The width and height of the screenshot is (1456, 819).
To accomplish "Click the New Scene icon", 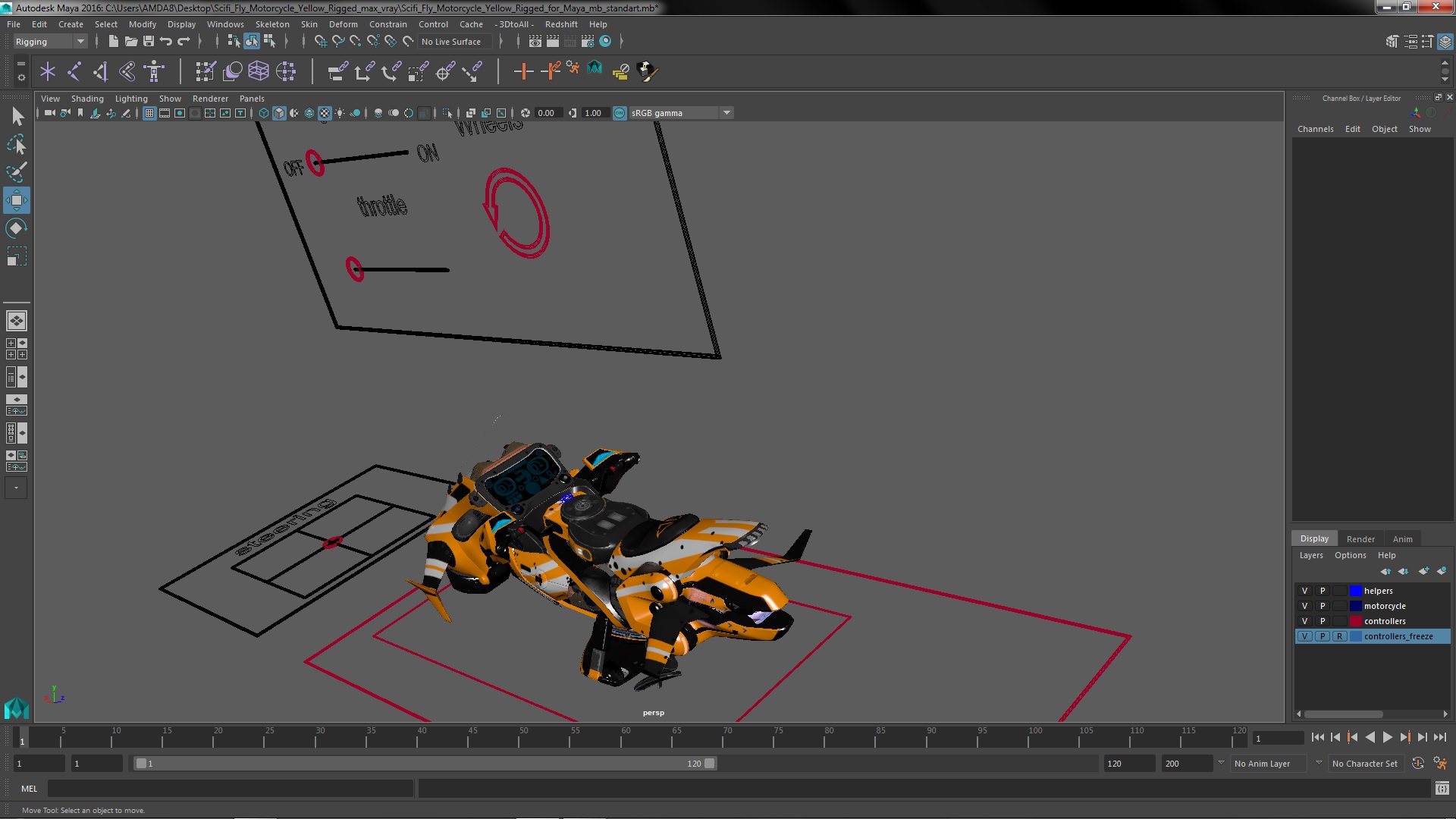I will (x=114, y=42).
